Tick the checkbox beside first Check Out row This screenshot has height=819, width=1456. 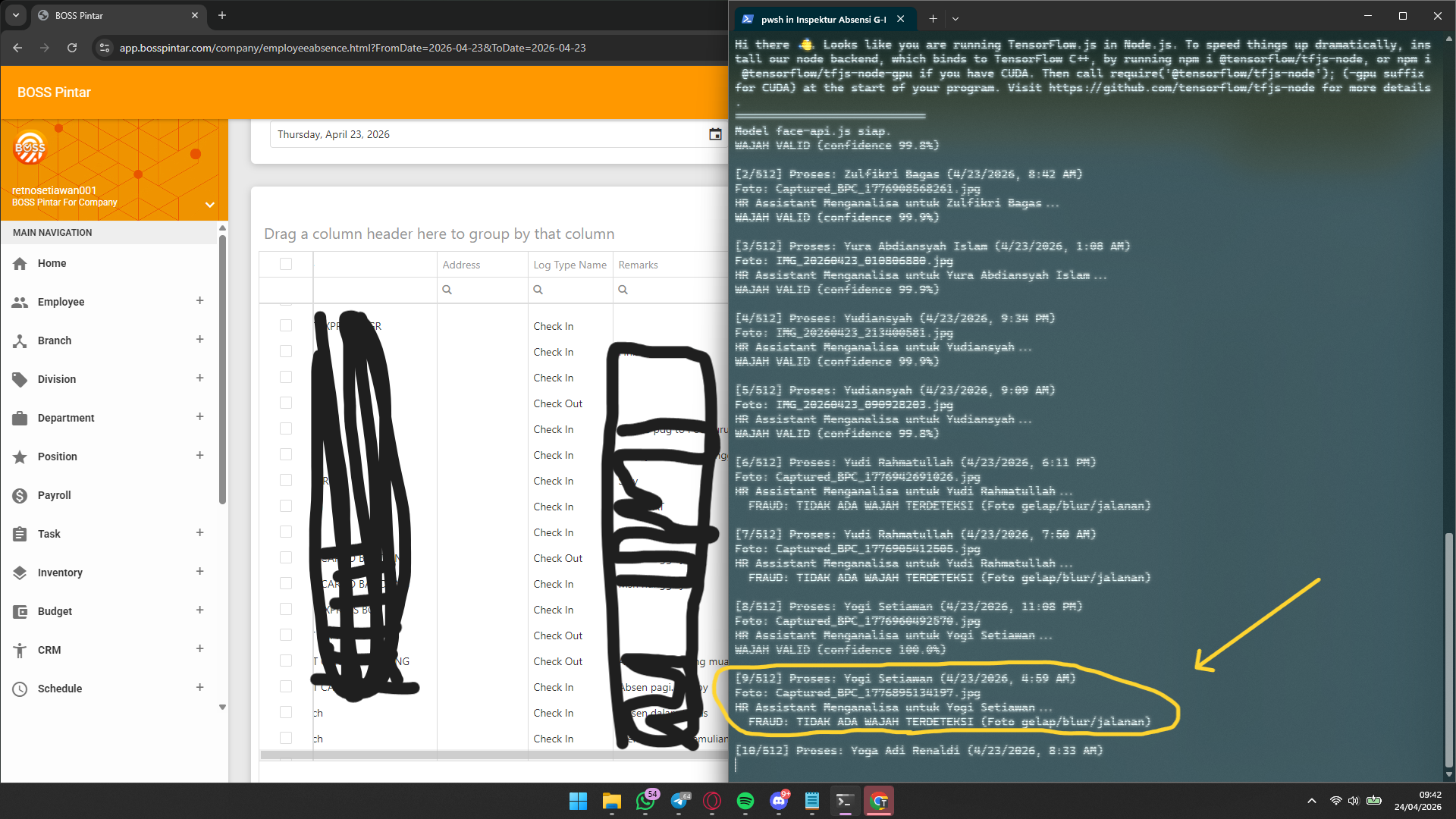point(286,403)
